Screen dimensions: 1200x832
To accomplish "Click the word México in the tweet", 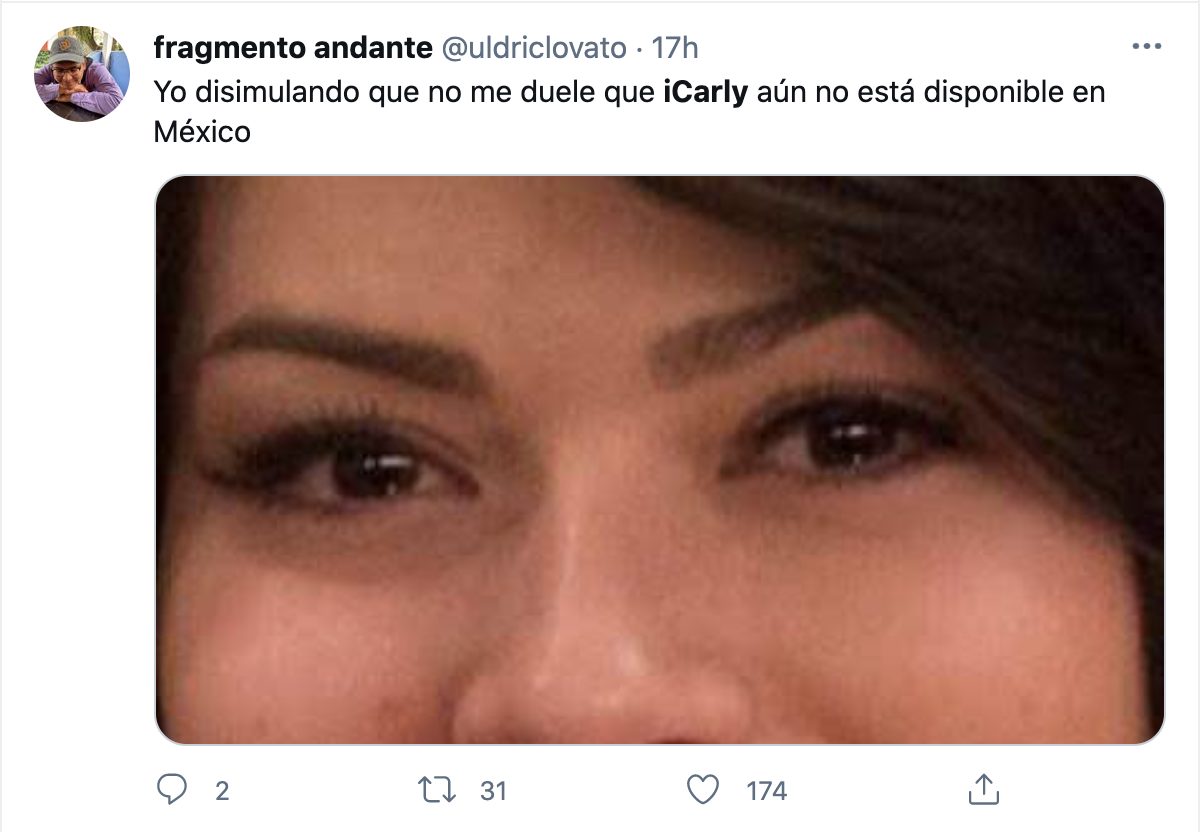I will point(202,131).
